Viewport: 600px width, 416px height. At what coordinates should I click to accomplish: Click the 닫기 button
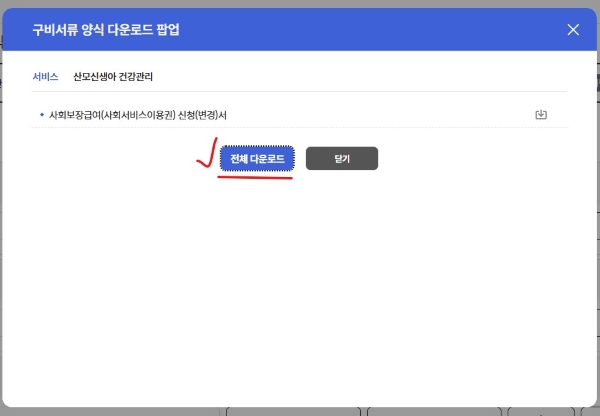click(342, 158)
